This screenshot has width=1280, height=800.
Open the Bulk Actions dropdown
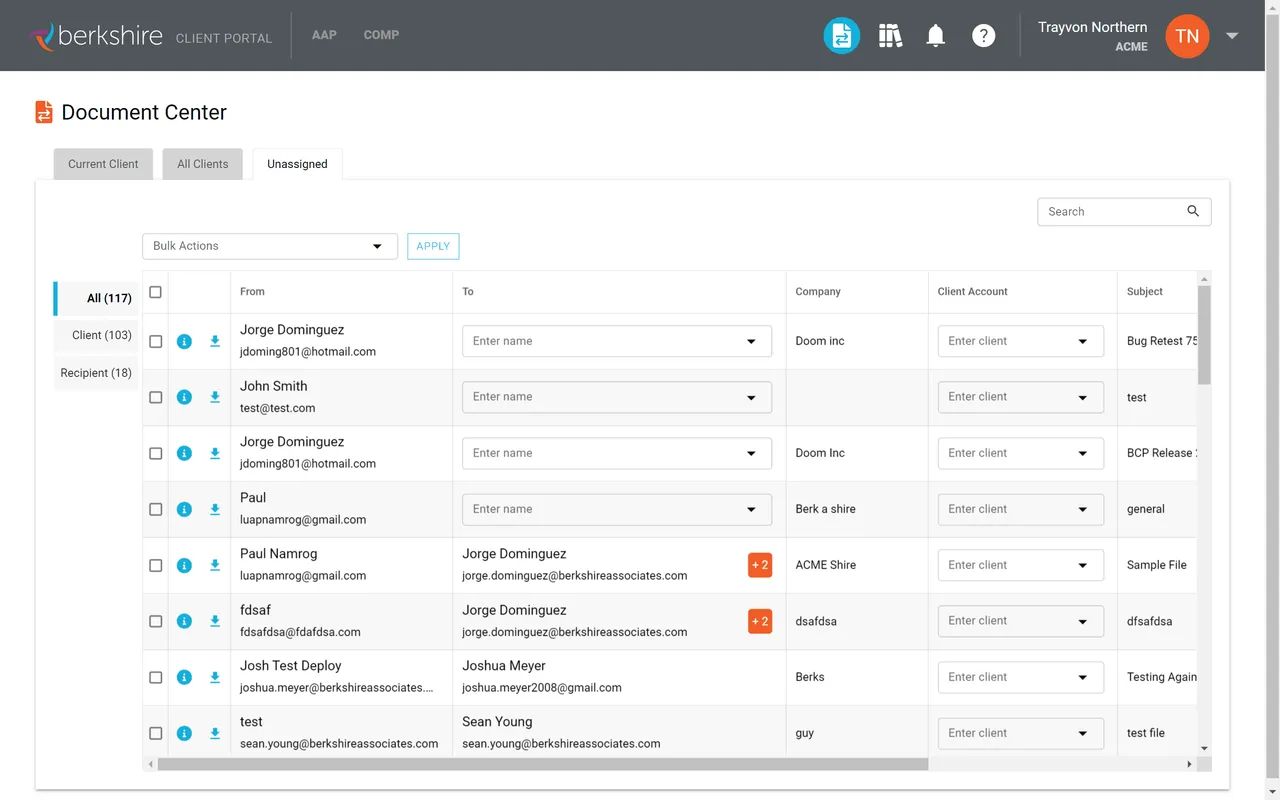269,246
